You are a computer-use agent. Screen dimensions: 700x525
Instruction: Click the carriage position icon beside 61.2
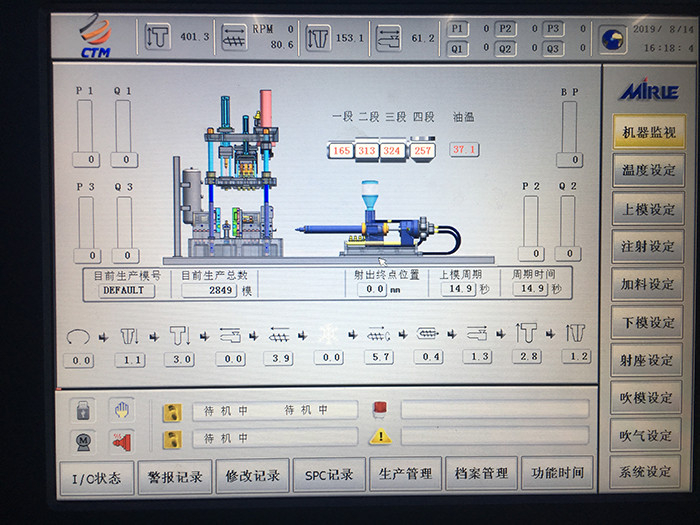(388, 38)
